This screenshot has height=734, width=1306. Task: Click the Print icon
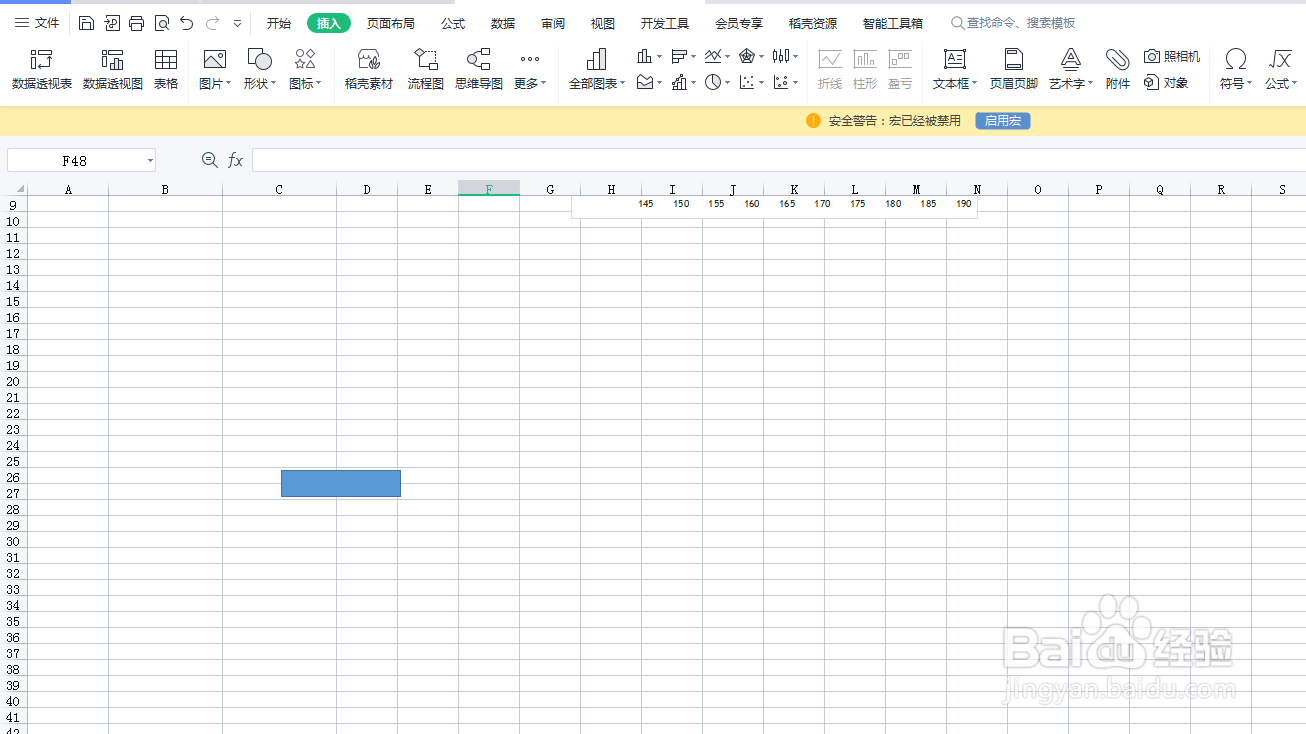coord(137,23)
